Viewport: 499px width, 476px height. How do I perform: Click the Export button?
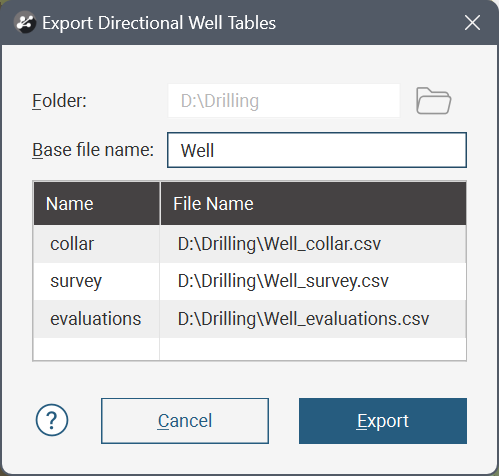click(x=383, y=421)
